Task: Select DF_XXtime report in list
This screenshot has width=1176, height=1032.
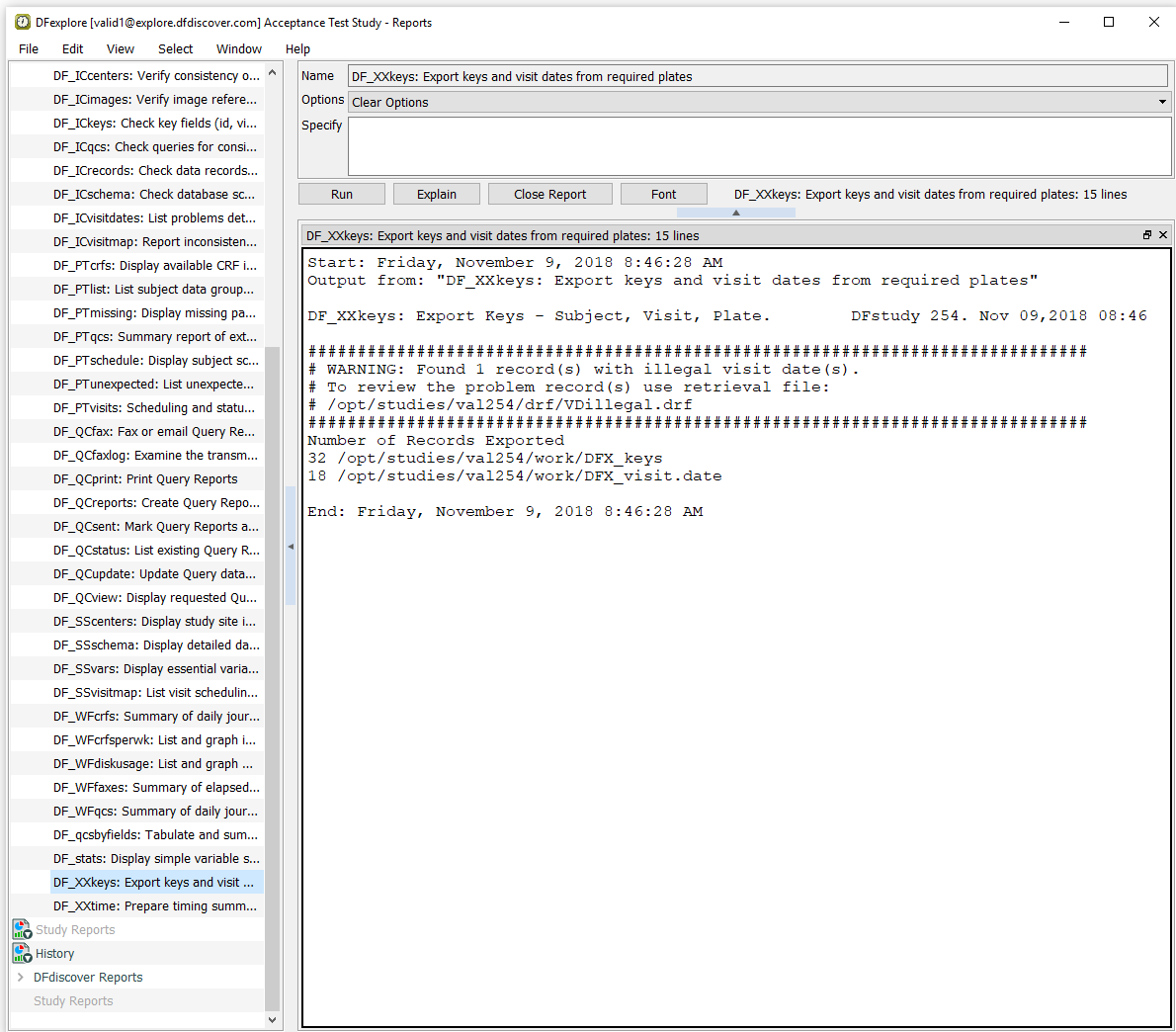Action: (155, 905)
